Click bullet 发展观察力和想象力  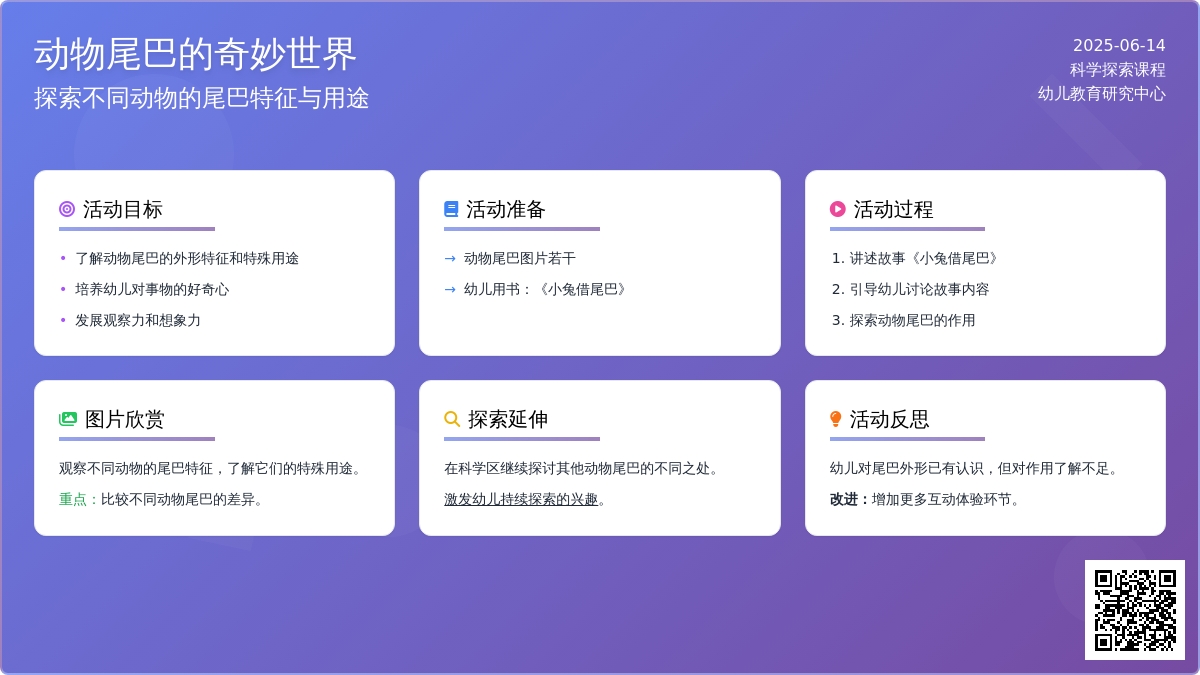coord(138,320)
